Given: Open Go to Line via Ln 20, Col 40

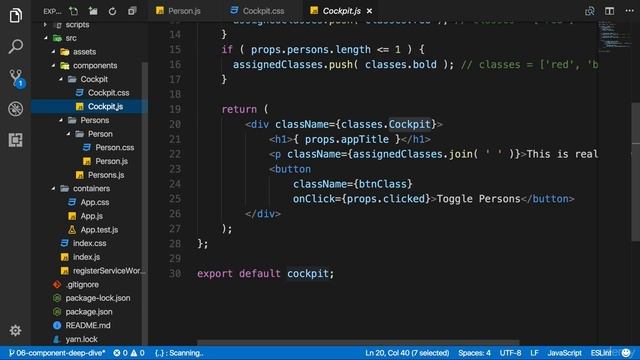Looking at the screenshot, I should [x=407, y=353].
